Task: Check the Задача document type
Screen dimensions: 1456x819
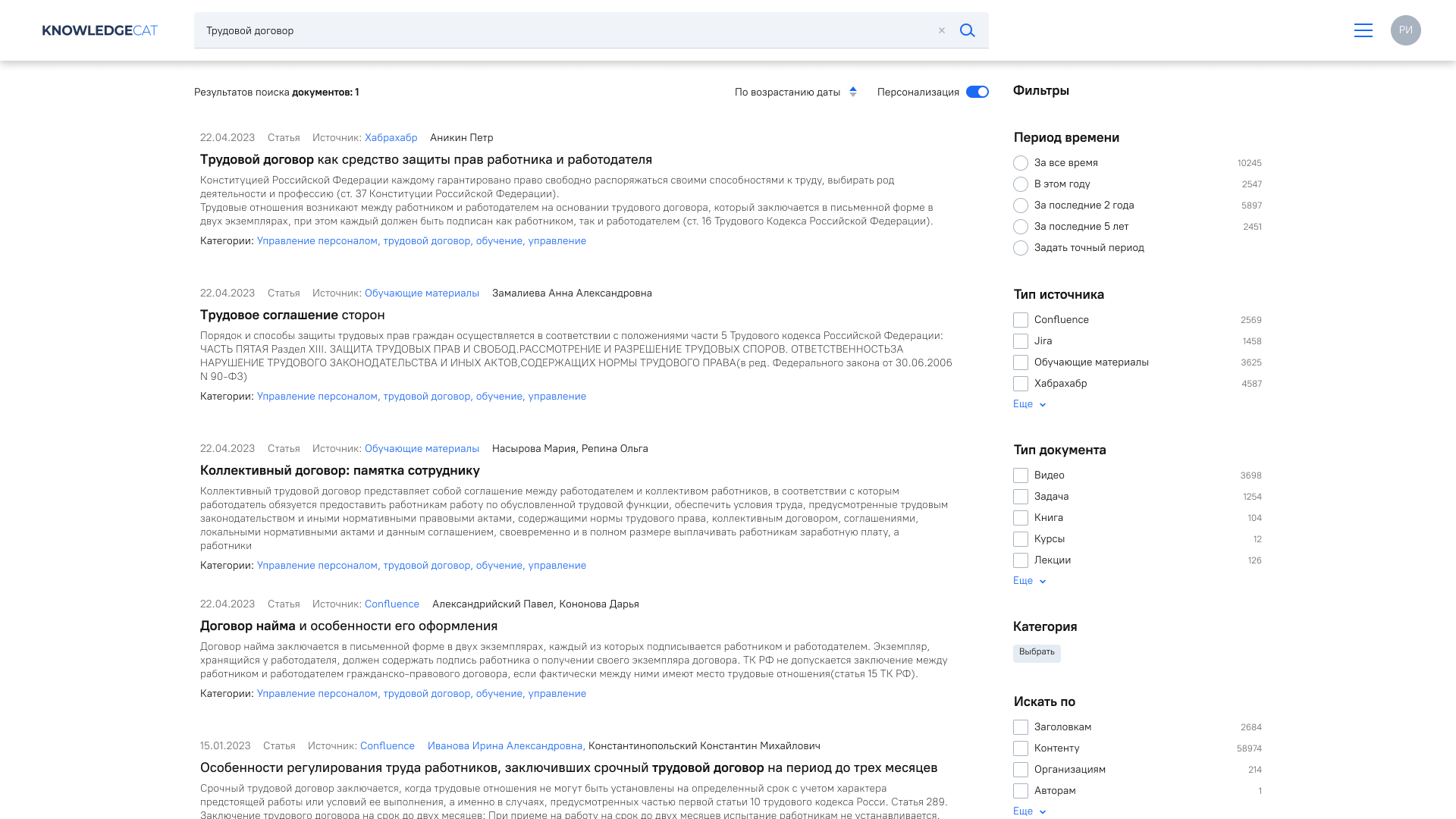Action: [x=1021, y=497]
